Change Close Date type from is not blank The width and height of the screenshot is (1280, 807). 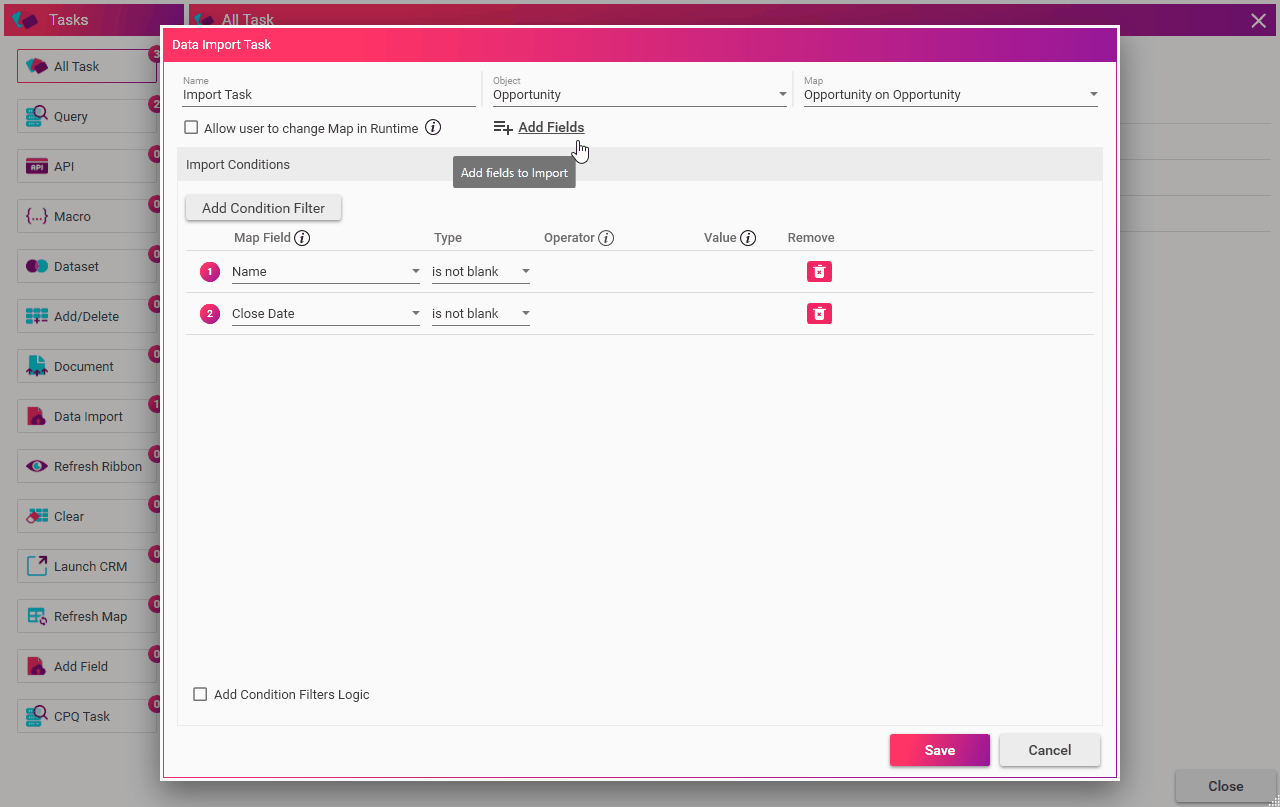(x=480, y=314)
